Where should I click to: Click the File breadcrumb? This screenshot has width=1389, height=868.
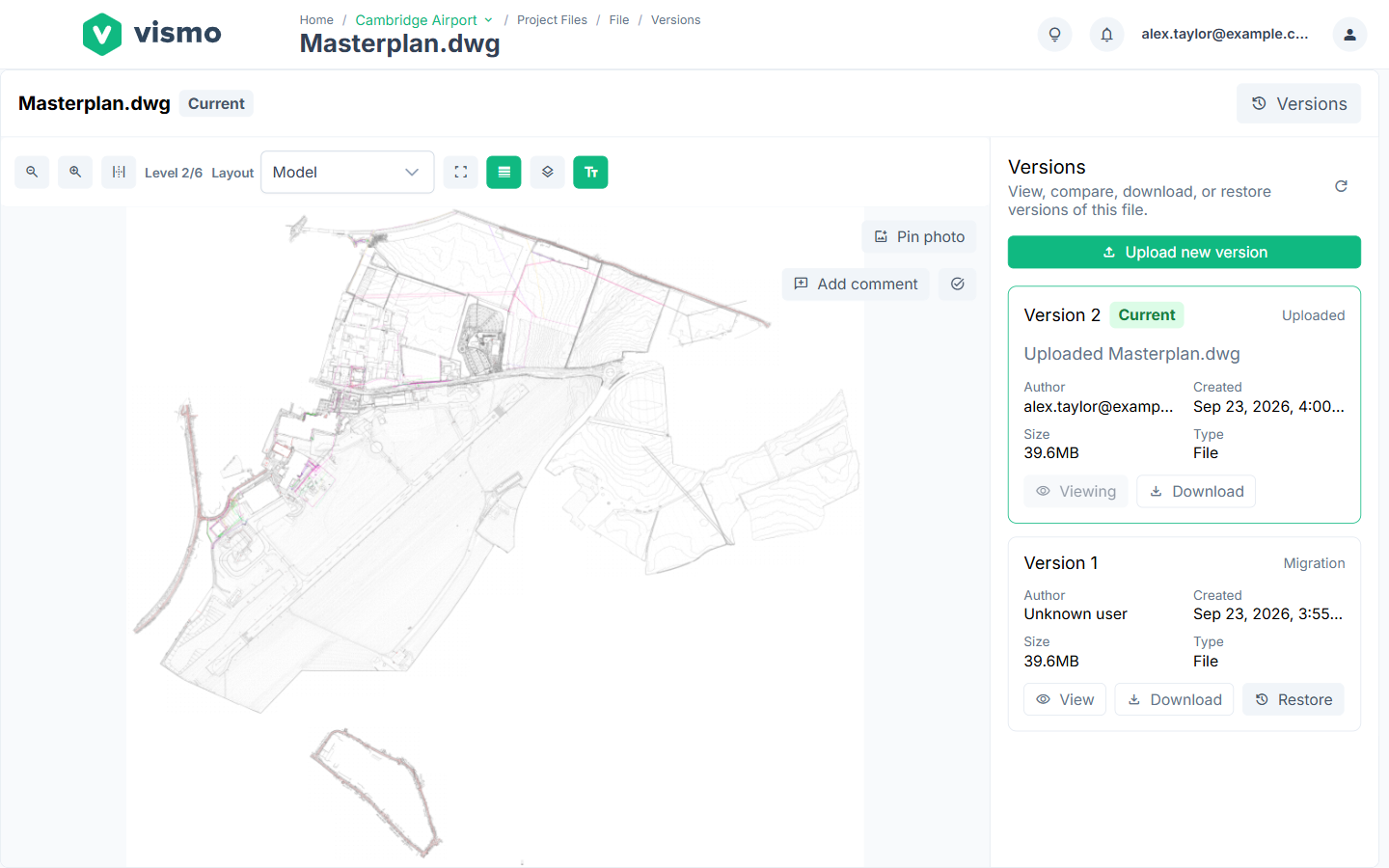point(619,19)
